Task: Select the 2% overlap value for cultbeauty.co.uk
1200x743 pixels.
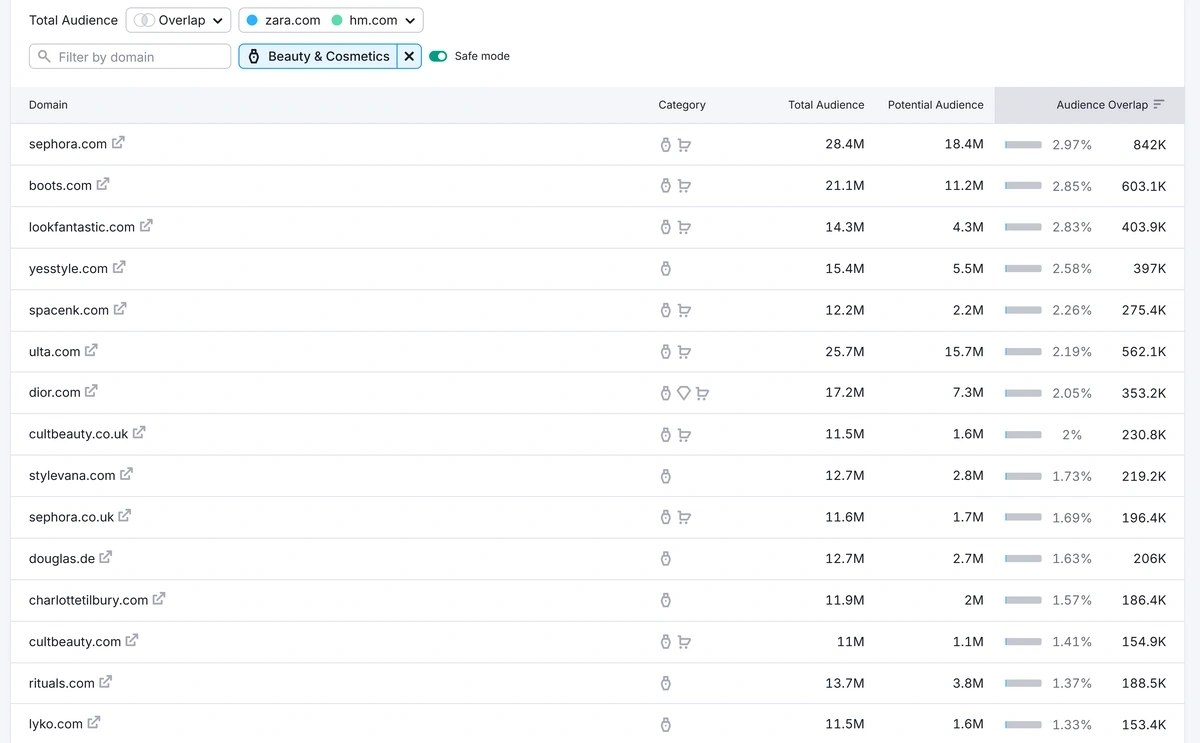Action: pos(1072,435)
